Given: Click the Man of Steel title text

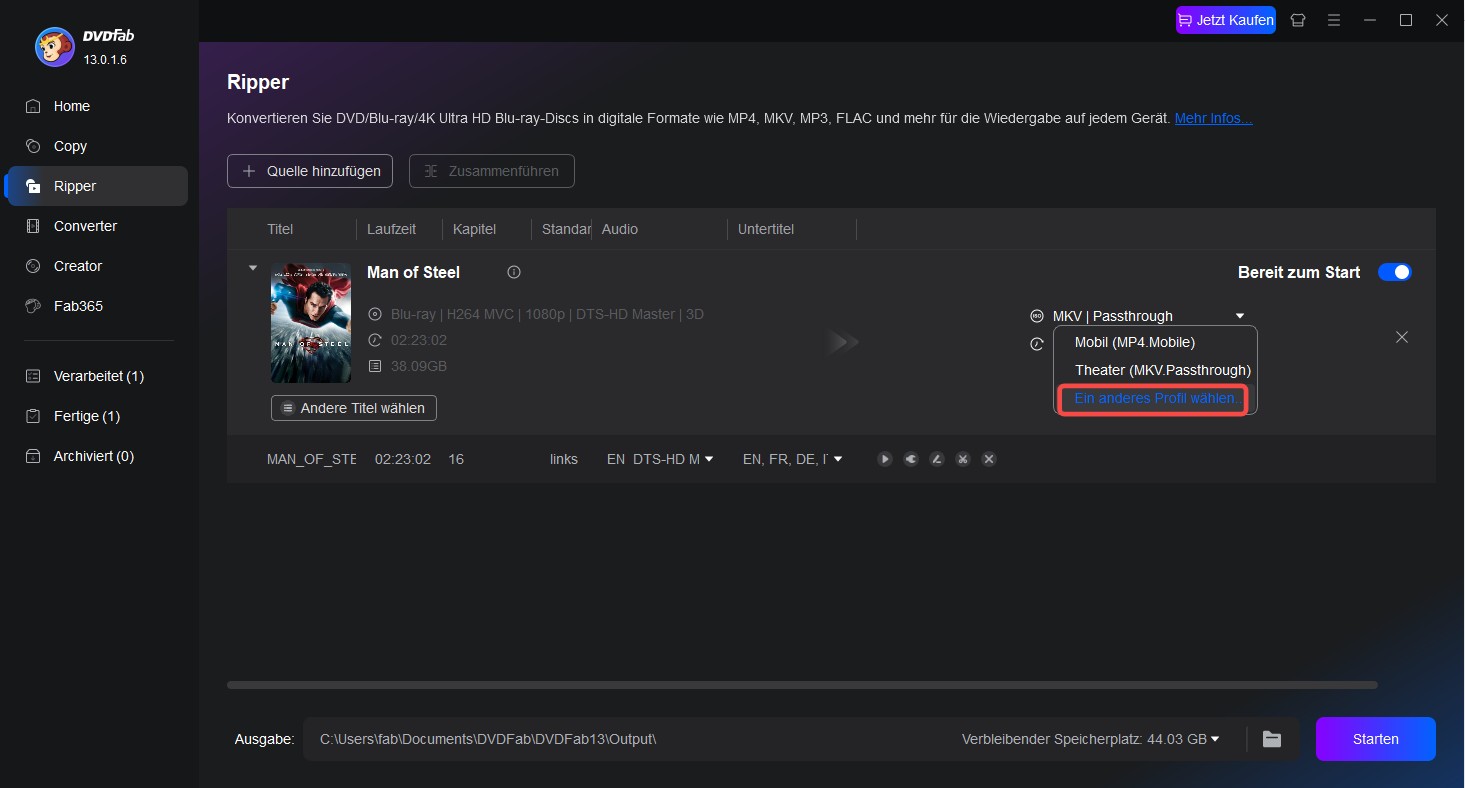Looking at the screenshot, I should coord(413,272).
